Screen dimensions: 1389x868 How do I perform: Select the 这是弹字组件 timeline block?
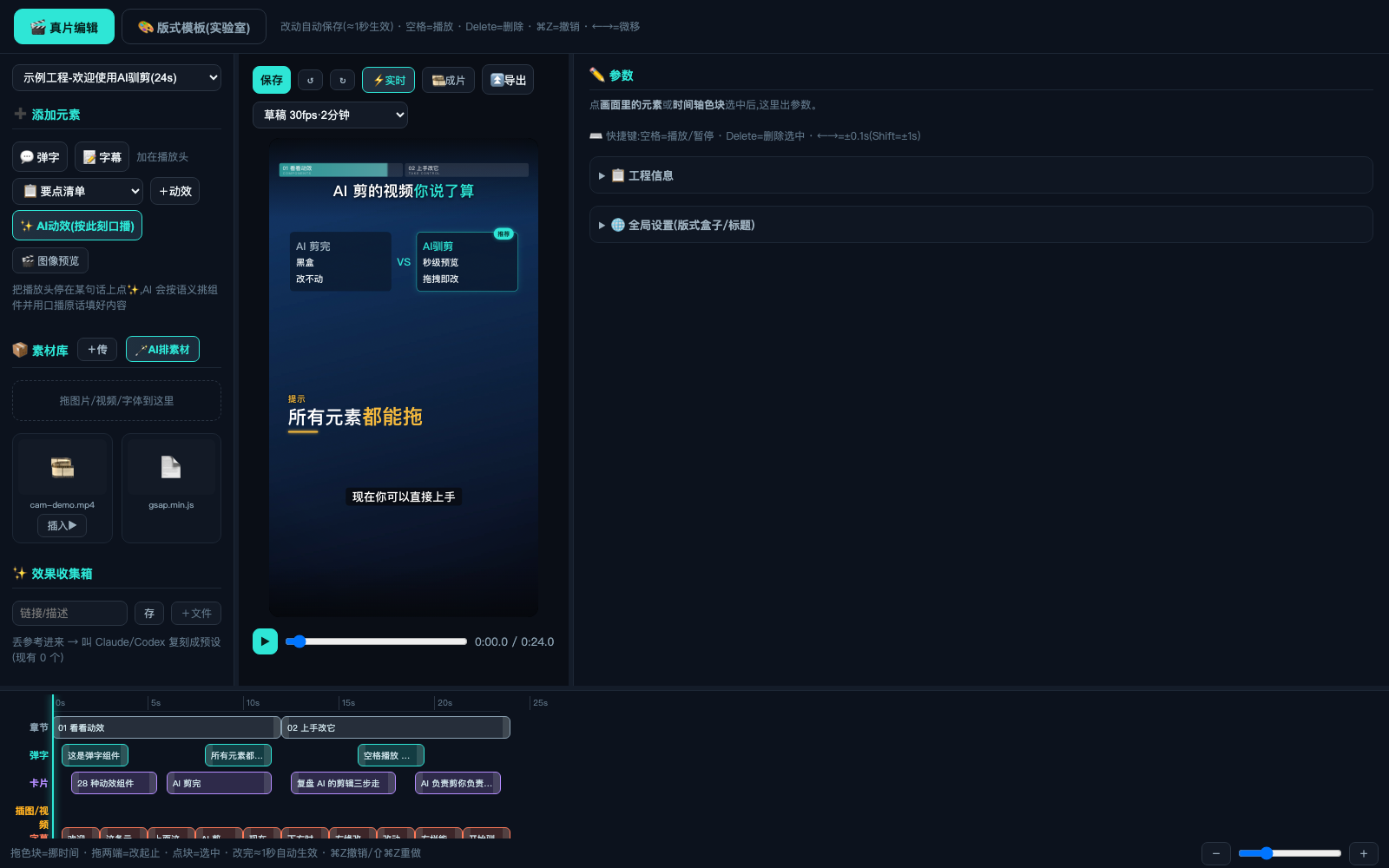click(x=95, y=755)
